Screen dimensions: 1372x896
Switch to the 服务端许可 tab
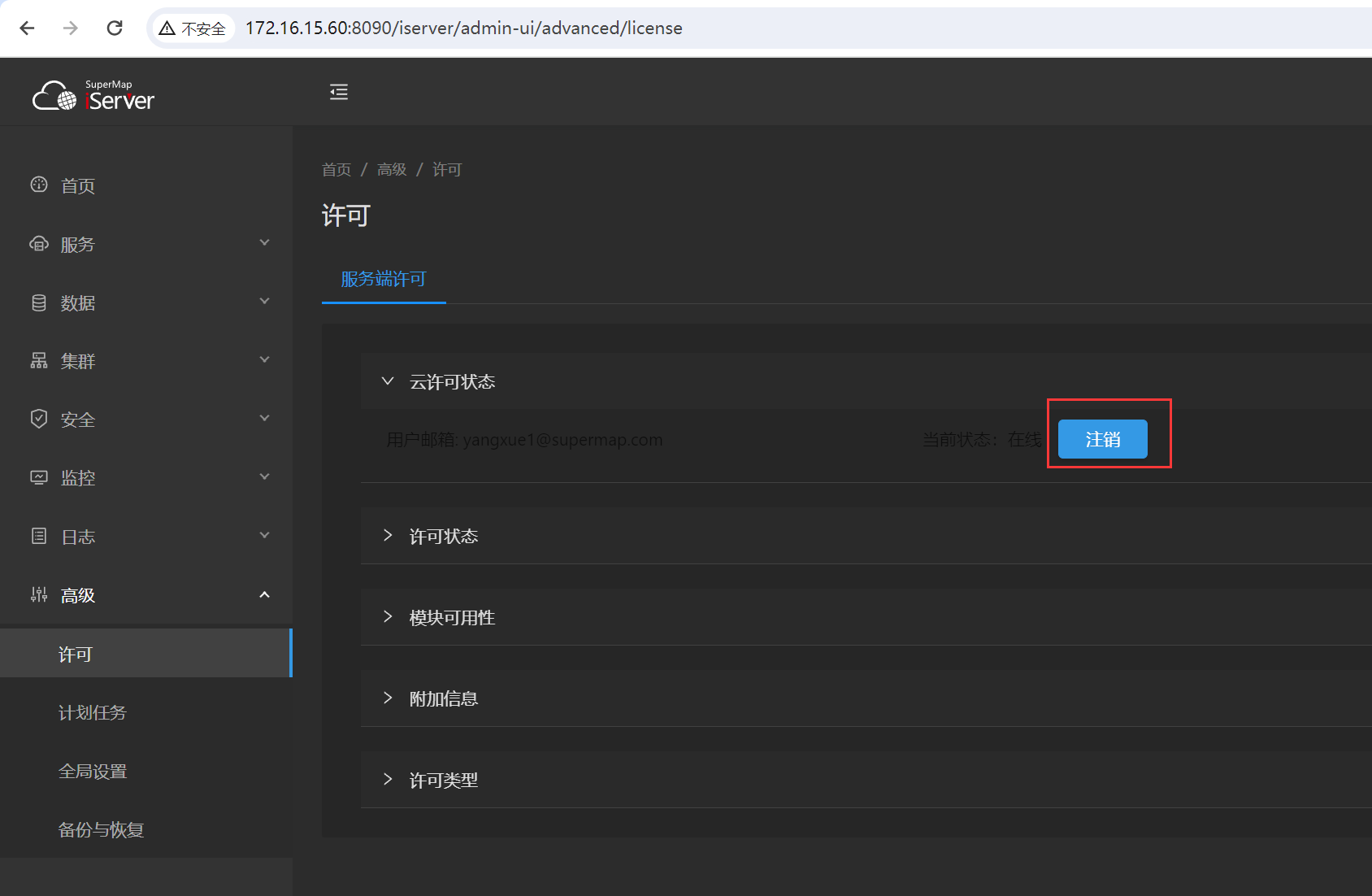(x=384, y=279)
